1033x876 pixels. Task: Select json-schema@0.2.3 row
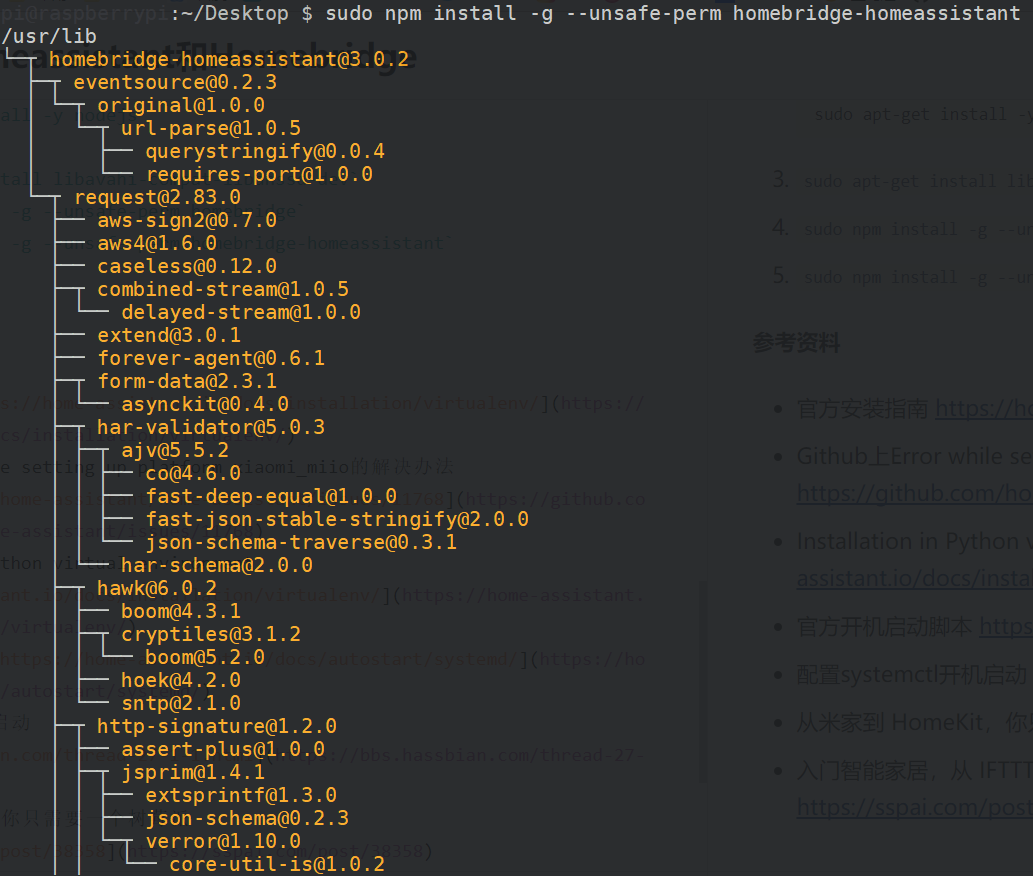click(247, 818)
